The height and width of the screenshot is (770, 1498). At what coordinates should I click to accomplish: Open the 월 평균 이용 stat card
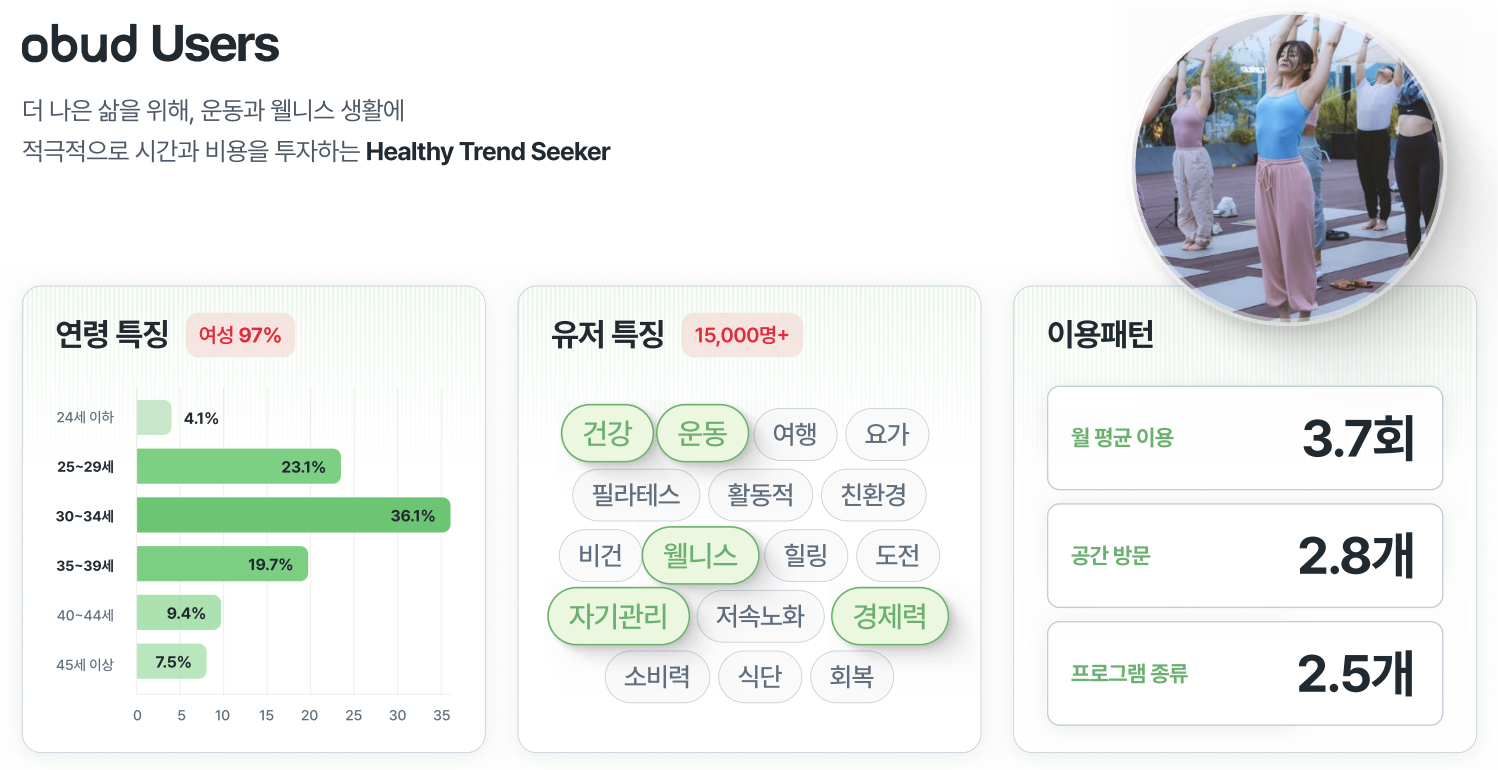[1244, 438]
